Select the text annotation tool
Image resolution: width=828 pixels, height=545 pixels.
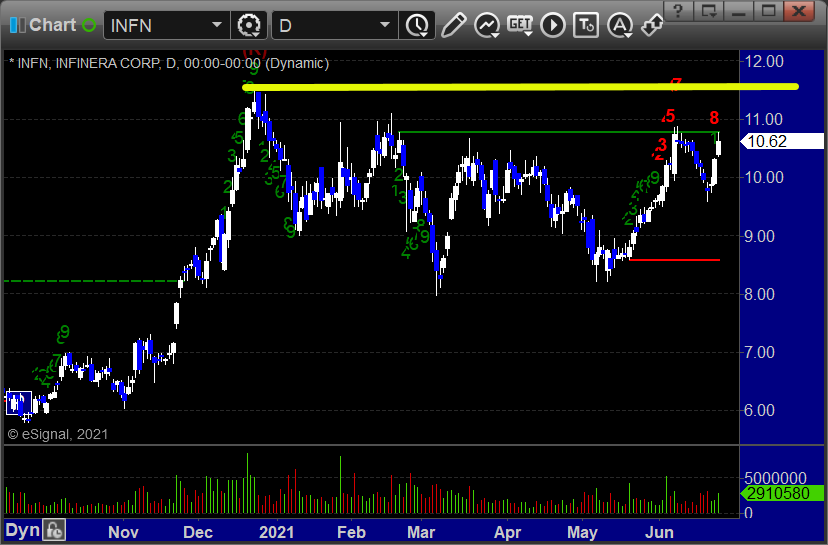coord(586,25)
